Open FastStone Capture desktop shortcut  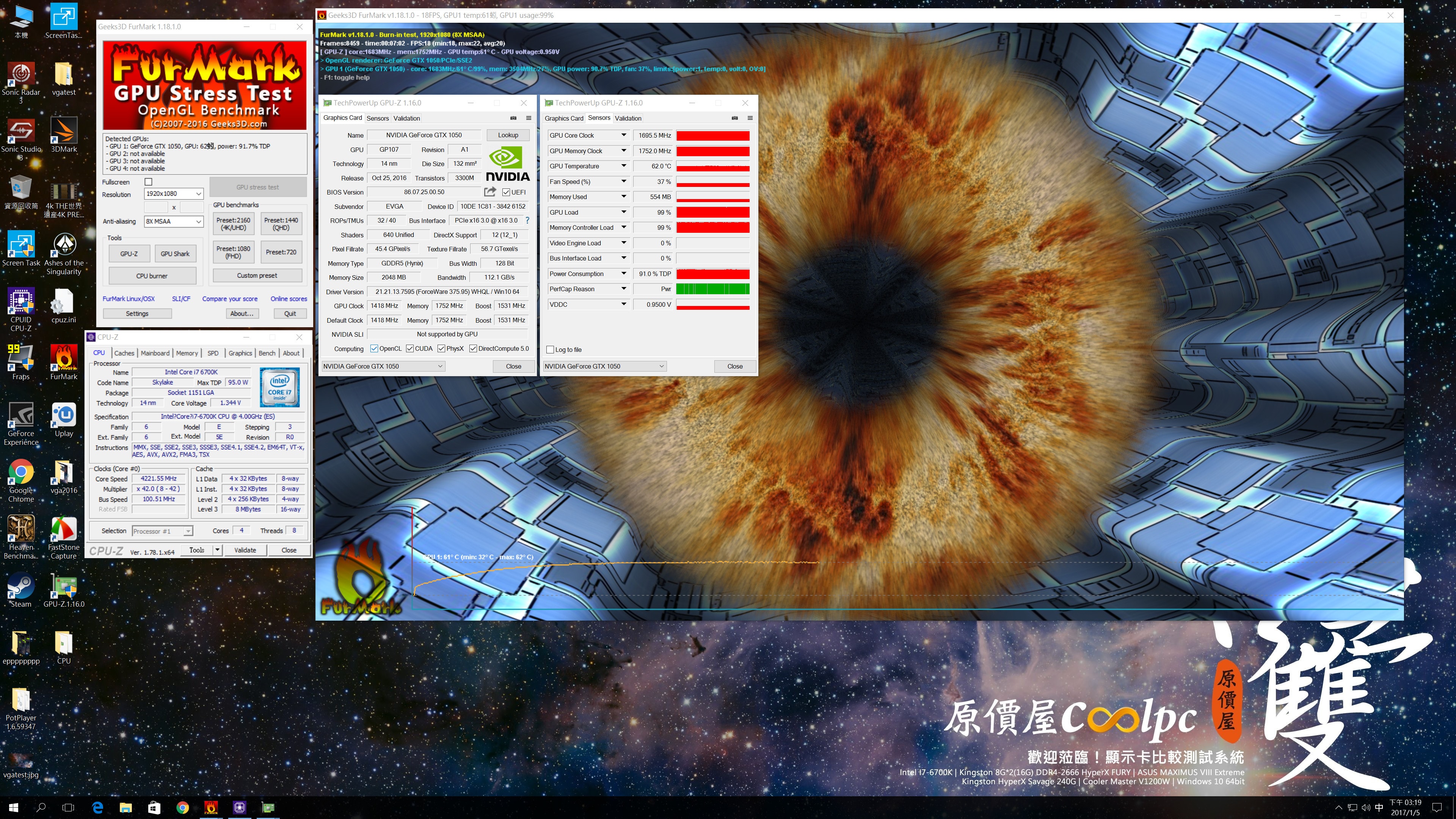click(x=64, y=538)
